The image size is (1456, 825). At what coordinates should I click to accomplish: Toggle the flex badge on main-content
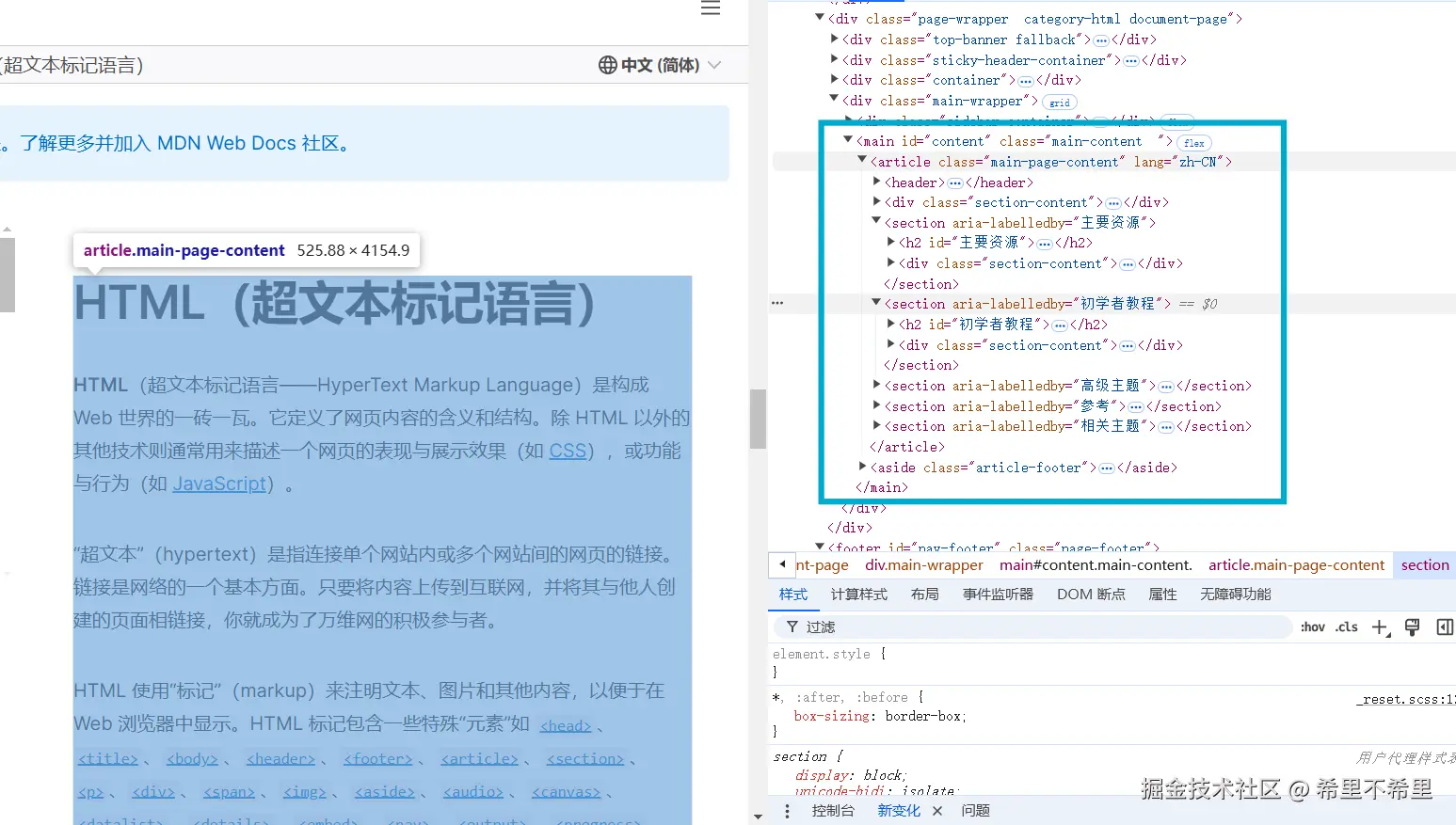(1194, 143)
